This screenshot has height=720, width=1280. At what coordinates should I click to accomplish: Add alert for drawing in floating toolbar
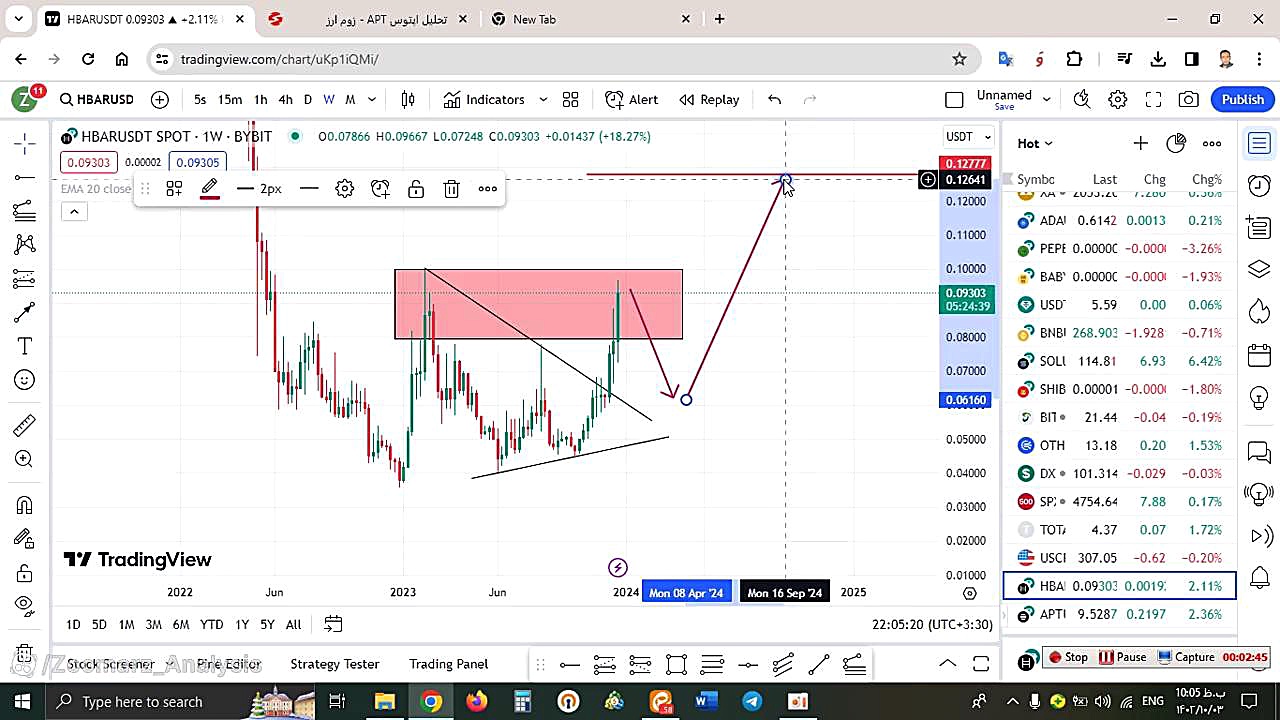coord(380,188)
